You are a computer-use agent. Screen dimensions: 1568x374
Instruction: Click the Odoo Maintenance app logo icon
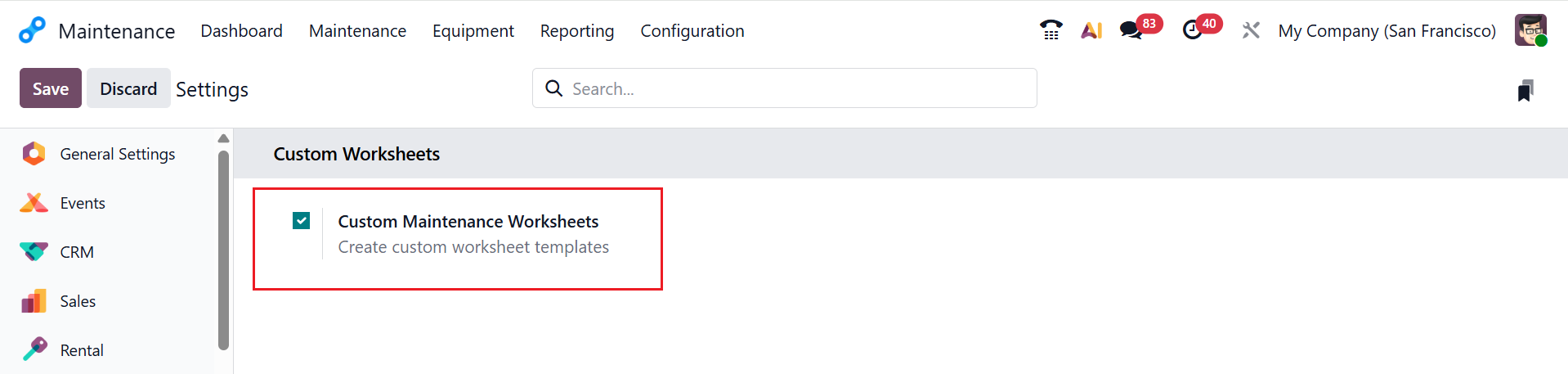(32, 31)
